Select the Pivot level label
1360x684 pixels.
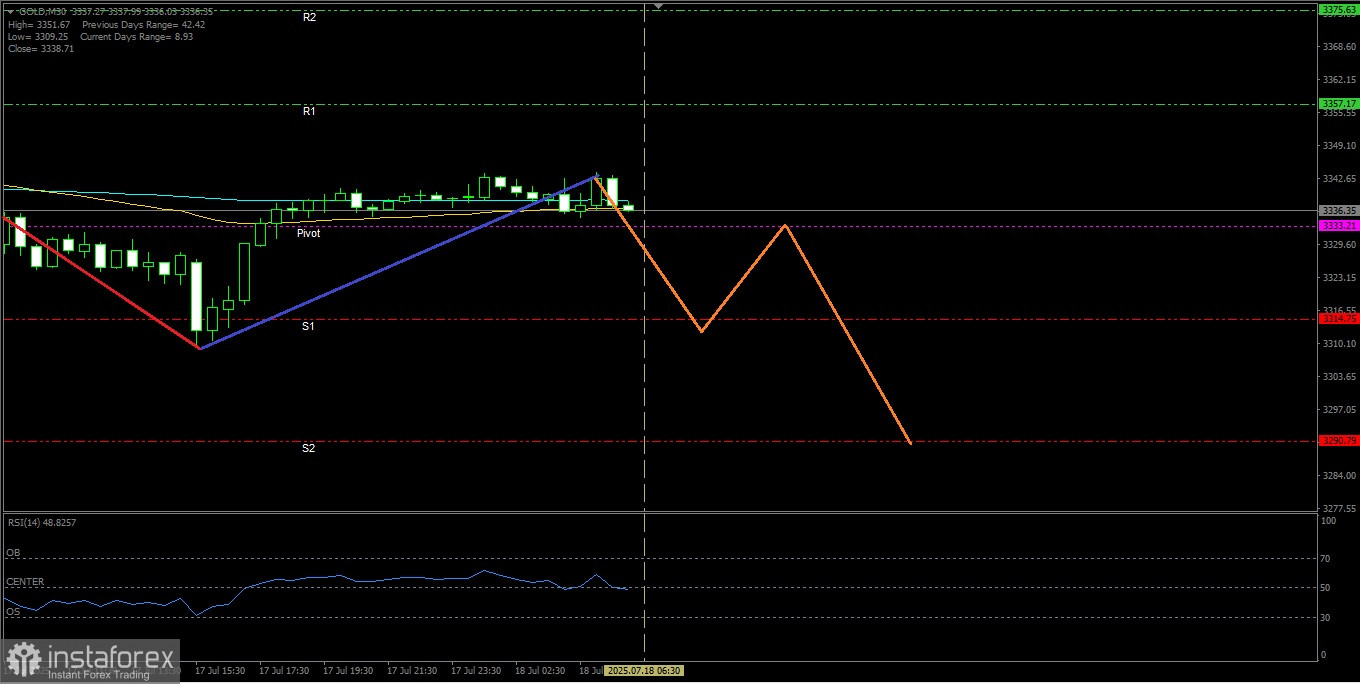(308, 233)
